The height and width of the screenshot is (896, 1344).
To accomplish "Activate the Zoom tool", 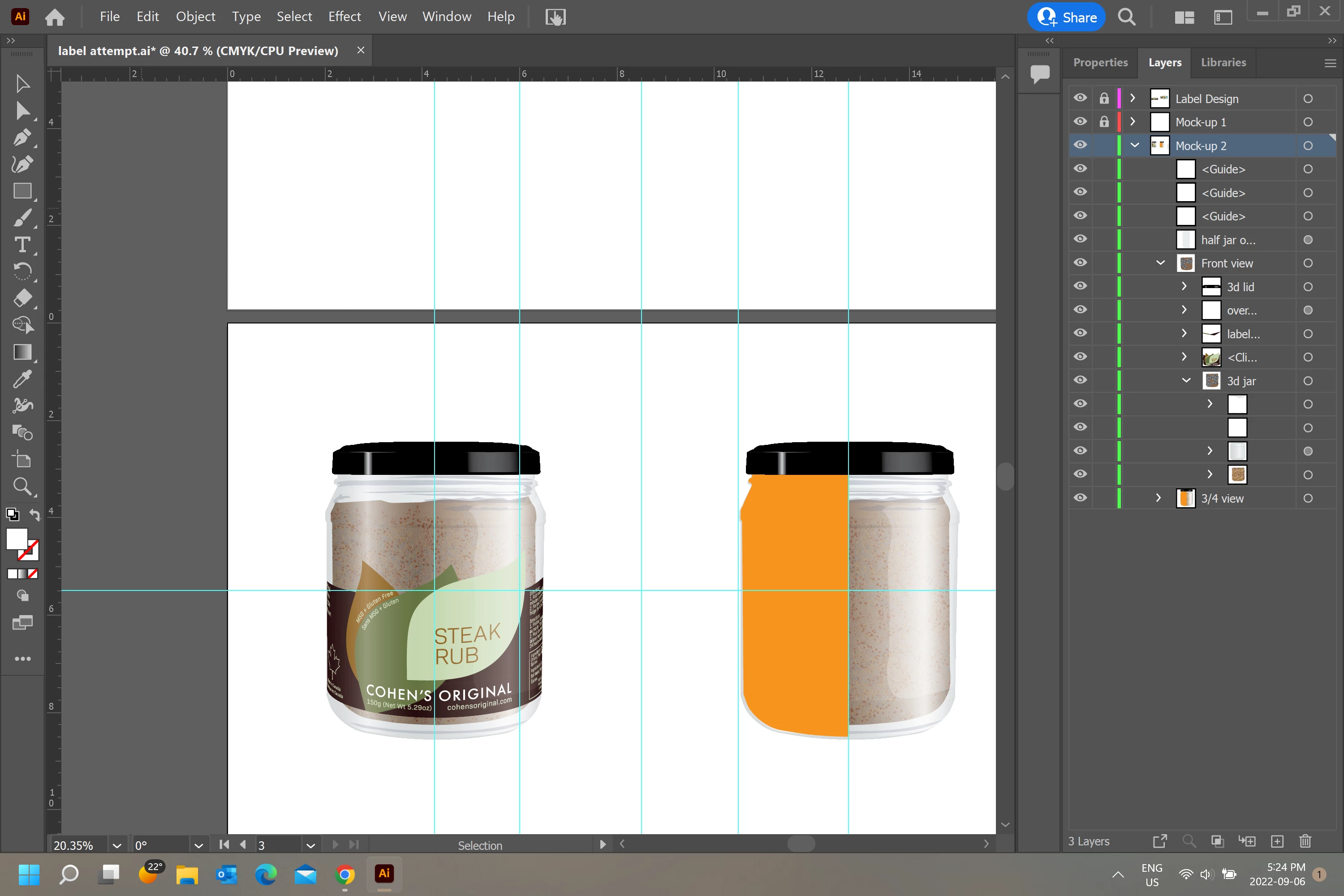I will [22, 487].
